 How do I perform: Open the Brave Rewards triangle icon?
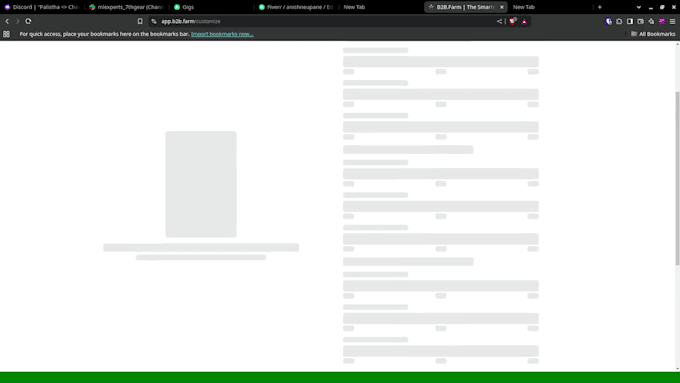tap(524, 21)
